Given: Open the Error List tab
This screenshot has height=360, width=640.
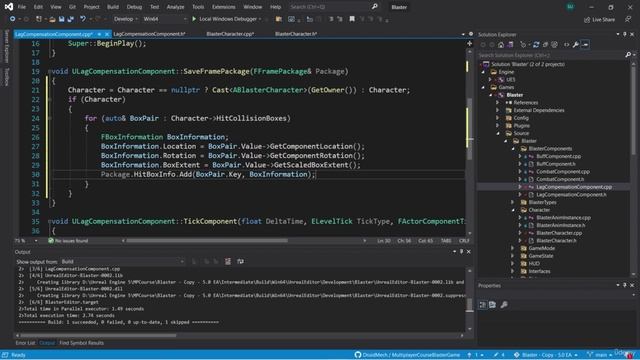Looking at the screenshot, I should [25, 343].
